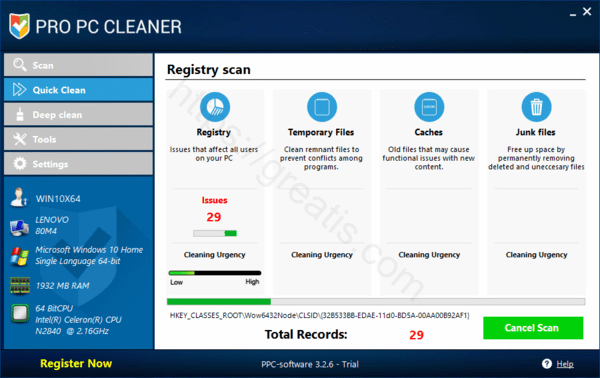Open the Scan menu item

coord(78,65)
